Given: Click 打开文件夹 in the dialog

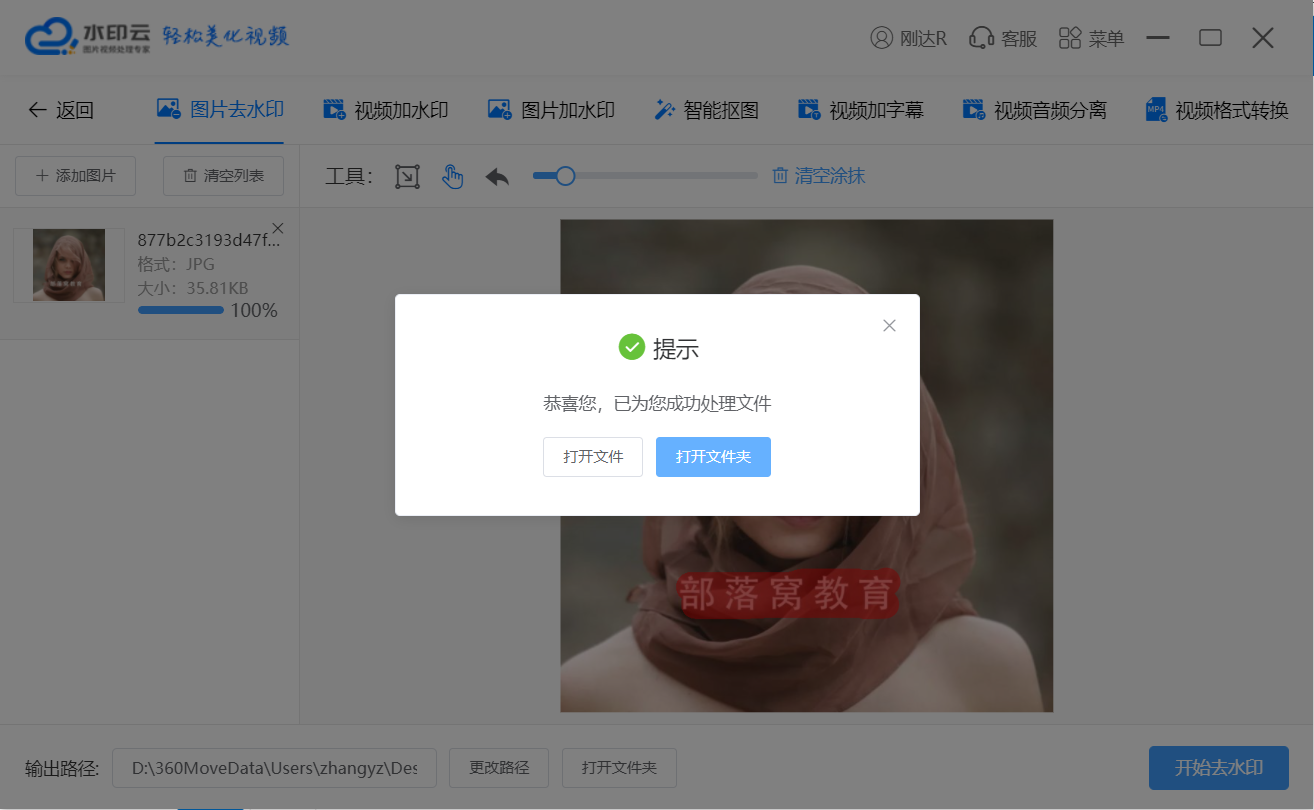Looking at the screenshot, I should tap(713, 457).
